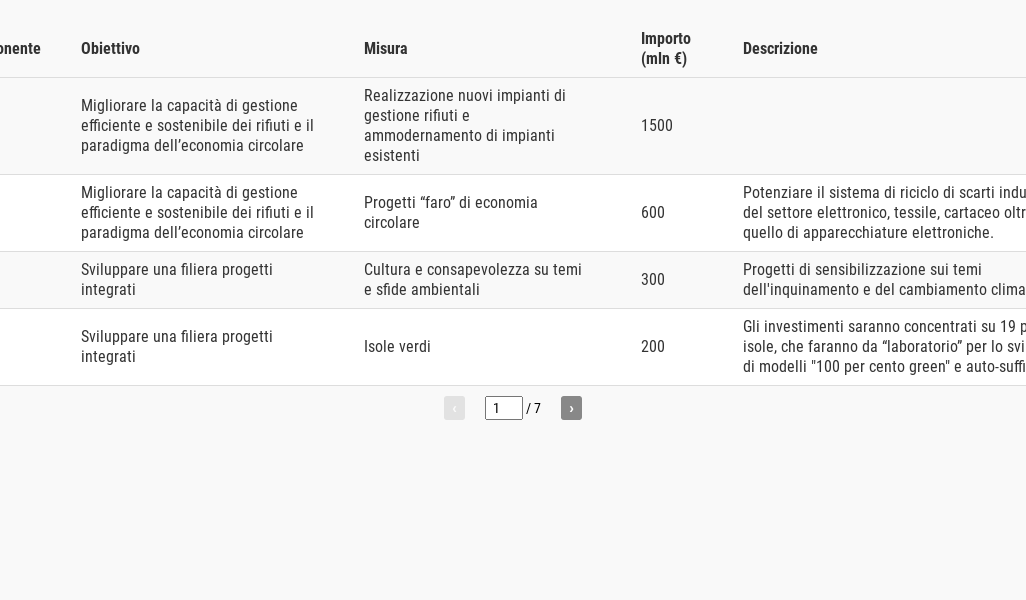1026x600 pixels.
Task: Click the objective cell in the 1500 row
Action: coord(197,126)
